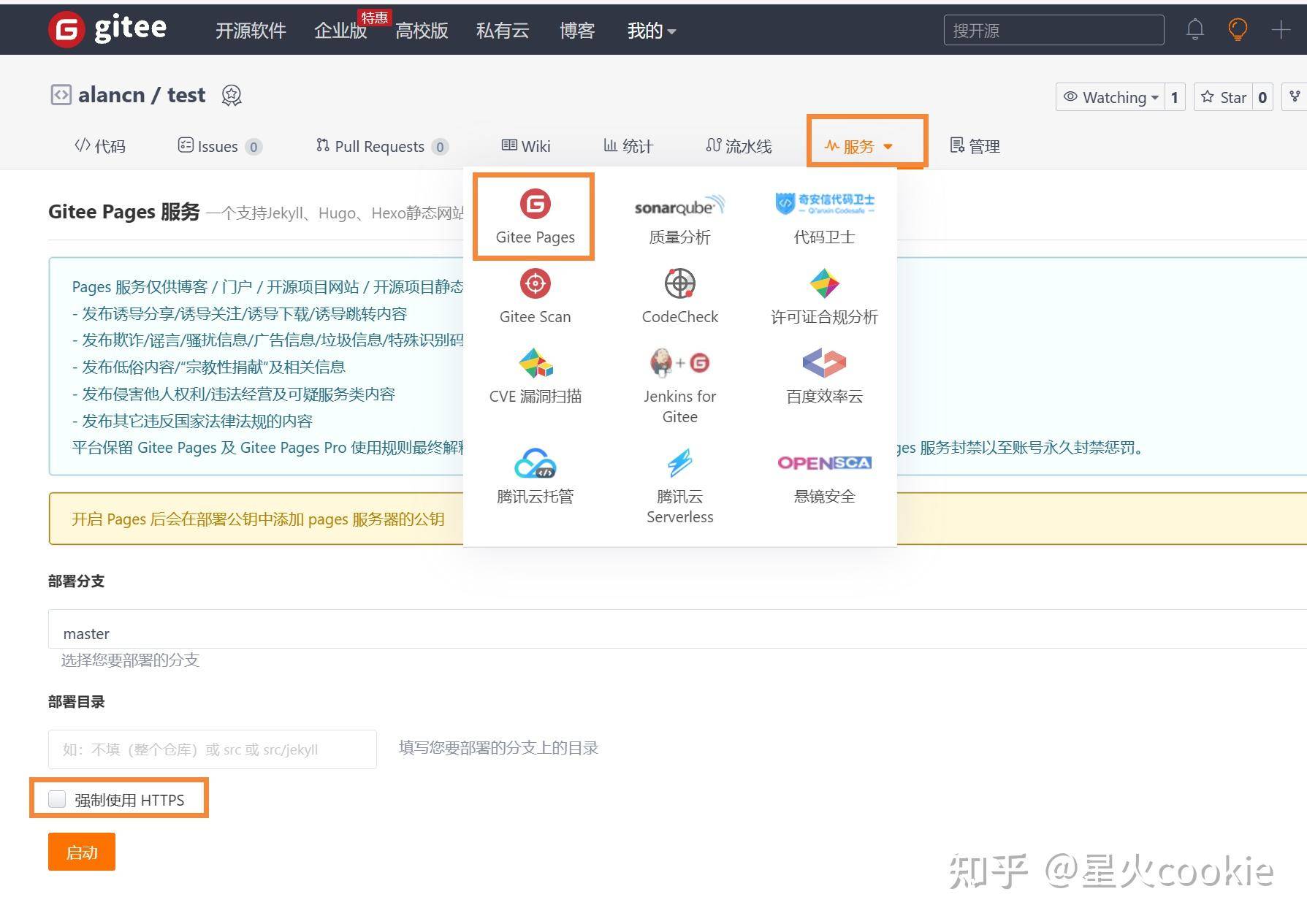Open 百度效率云 service
1307x924 pixels.
pos(824,376)
